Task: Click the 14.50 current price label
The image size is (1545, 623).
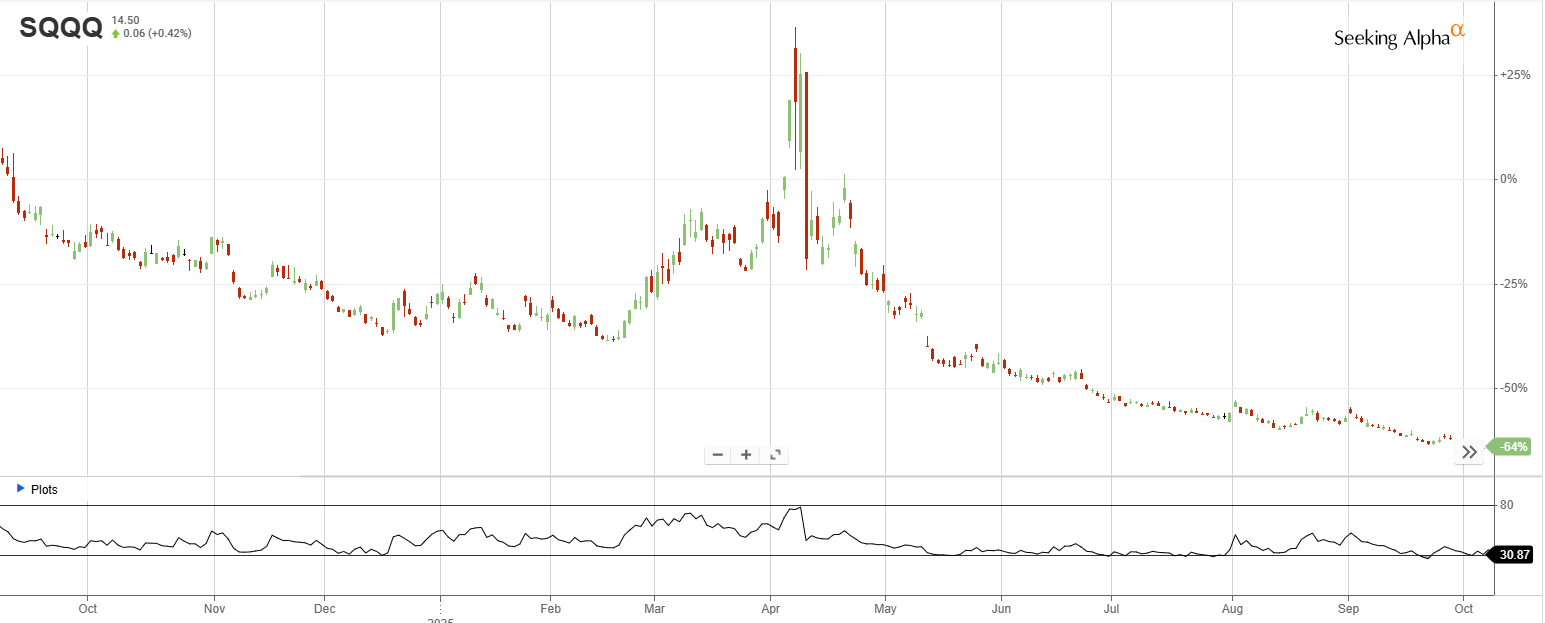Action: (x=124, y=18)
